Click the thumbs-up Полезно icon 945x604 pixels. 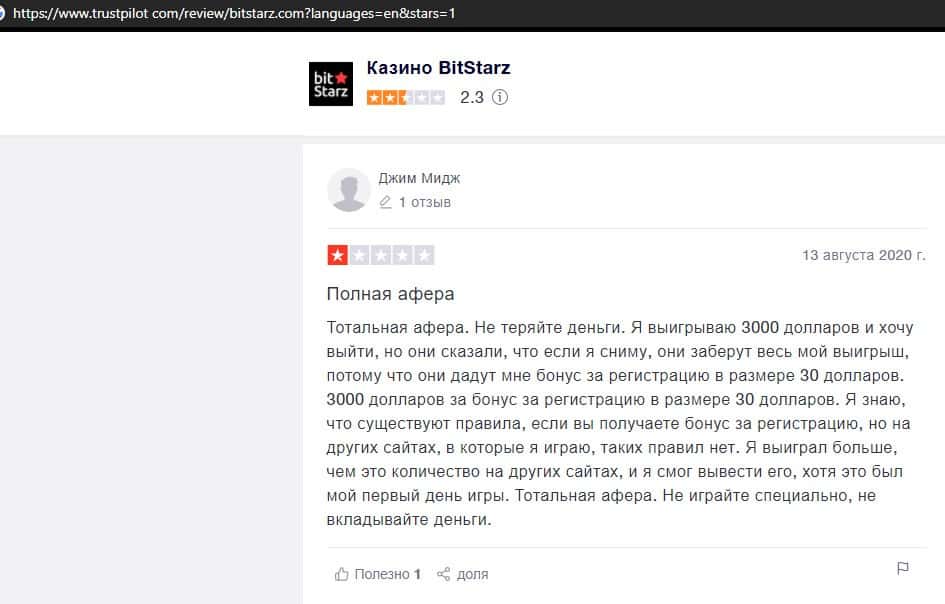click(342, 574)
